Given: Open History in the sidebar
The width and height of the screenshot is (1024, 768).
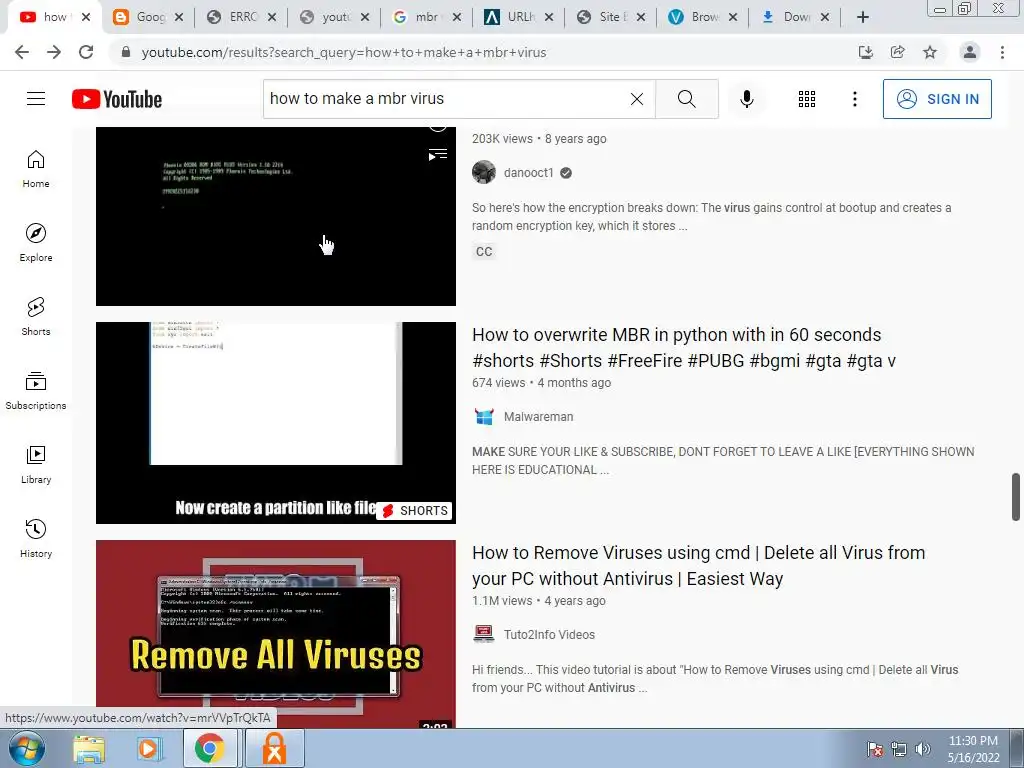Looking at the screenshot, I should click(x=36, y=539).
